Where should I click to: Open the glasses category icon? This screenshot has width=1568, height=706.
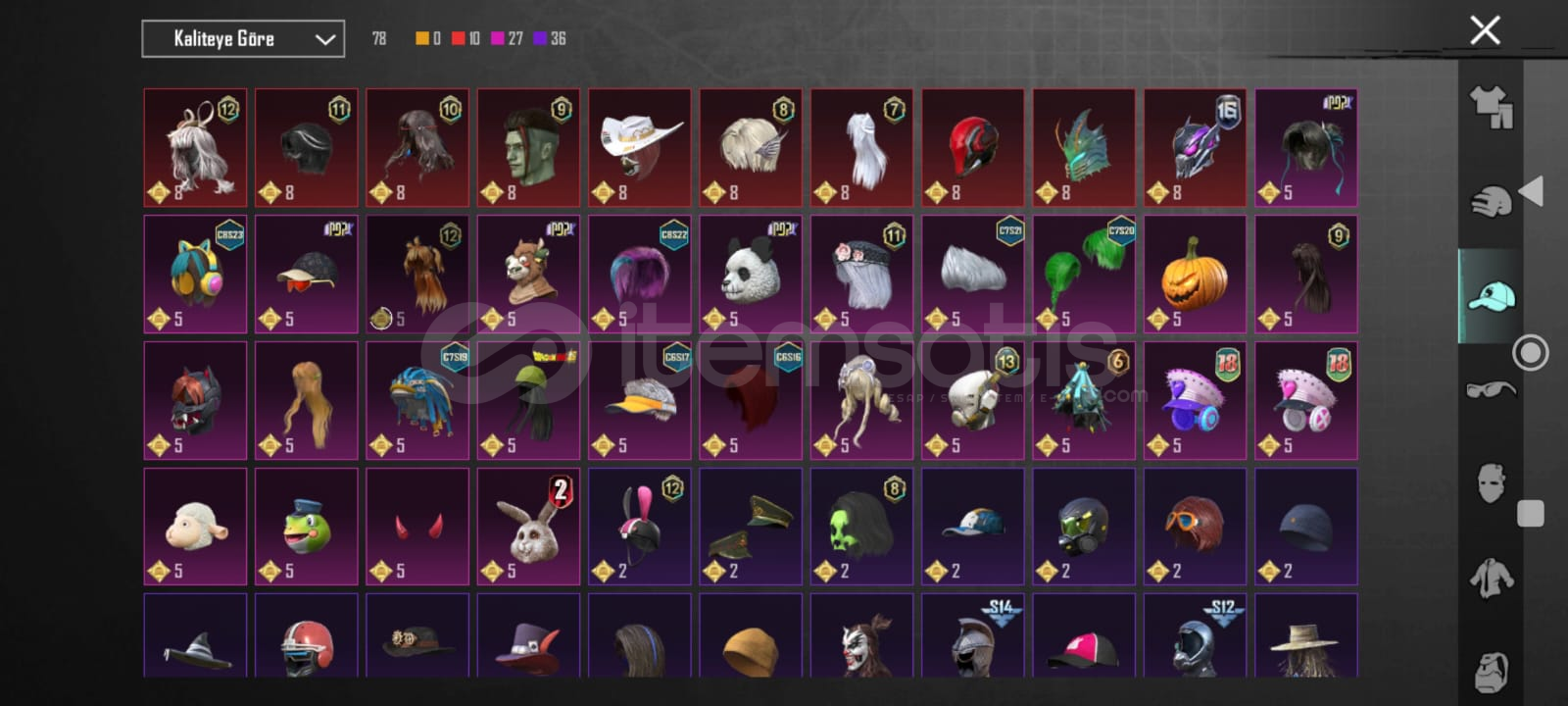point(1491,390)
